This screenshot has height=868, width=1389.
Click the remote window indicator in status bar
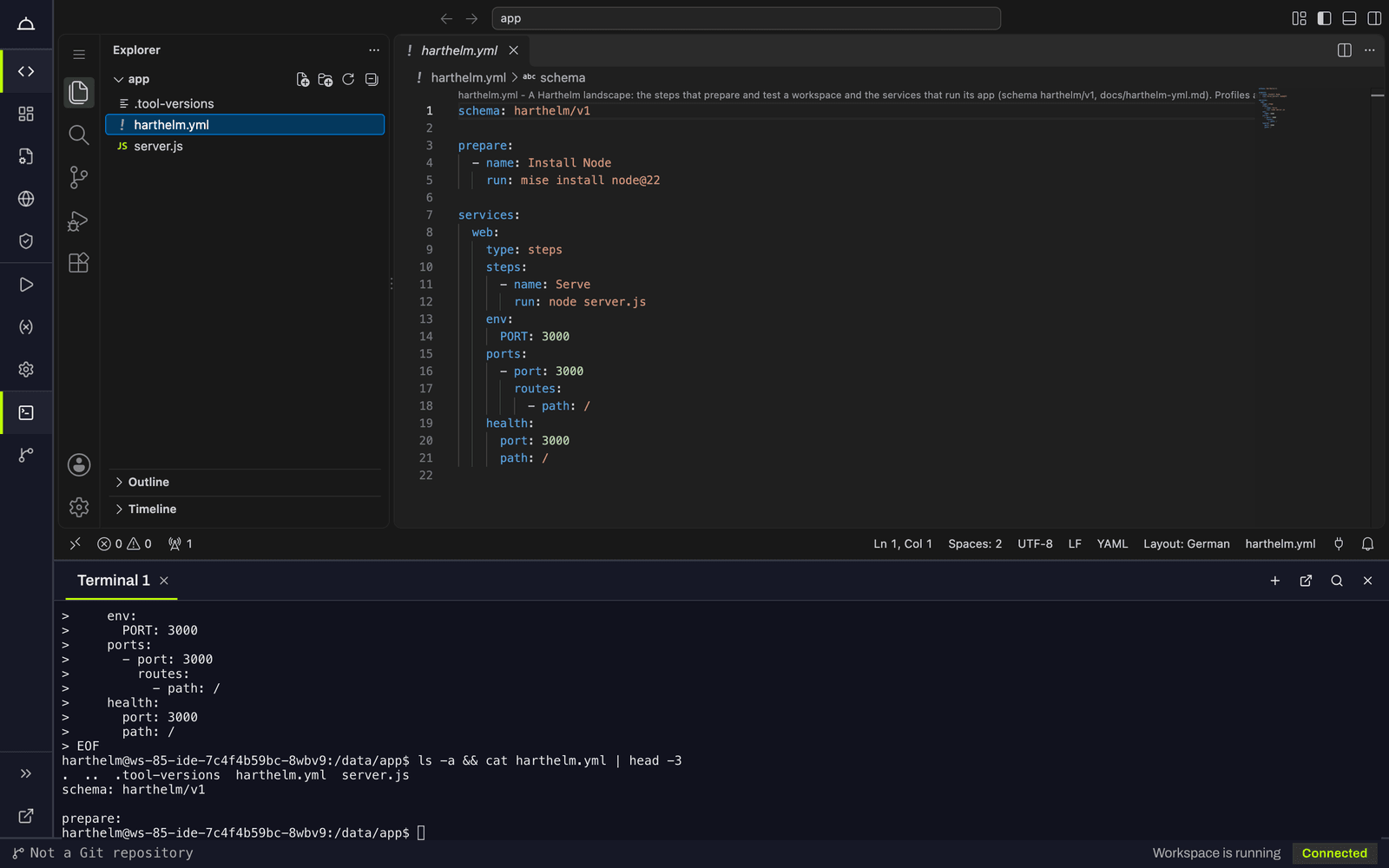click(76, 544)
